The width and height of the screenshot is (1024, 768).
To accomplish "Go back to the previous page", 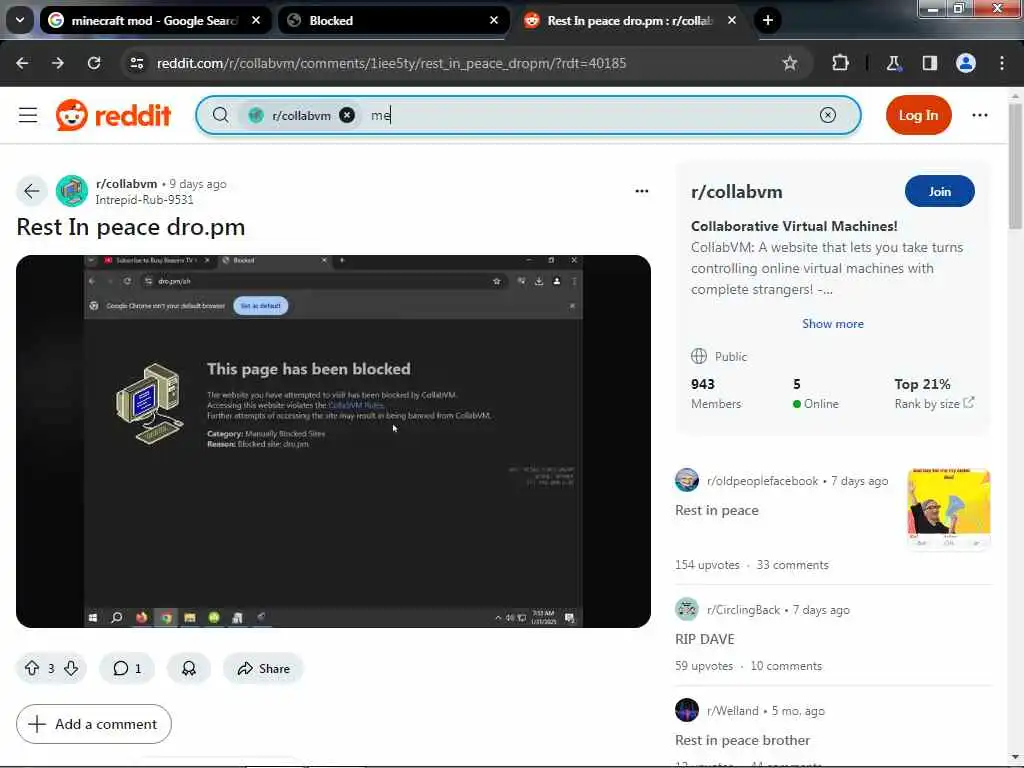I will pos(22,63).
